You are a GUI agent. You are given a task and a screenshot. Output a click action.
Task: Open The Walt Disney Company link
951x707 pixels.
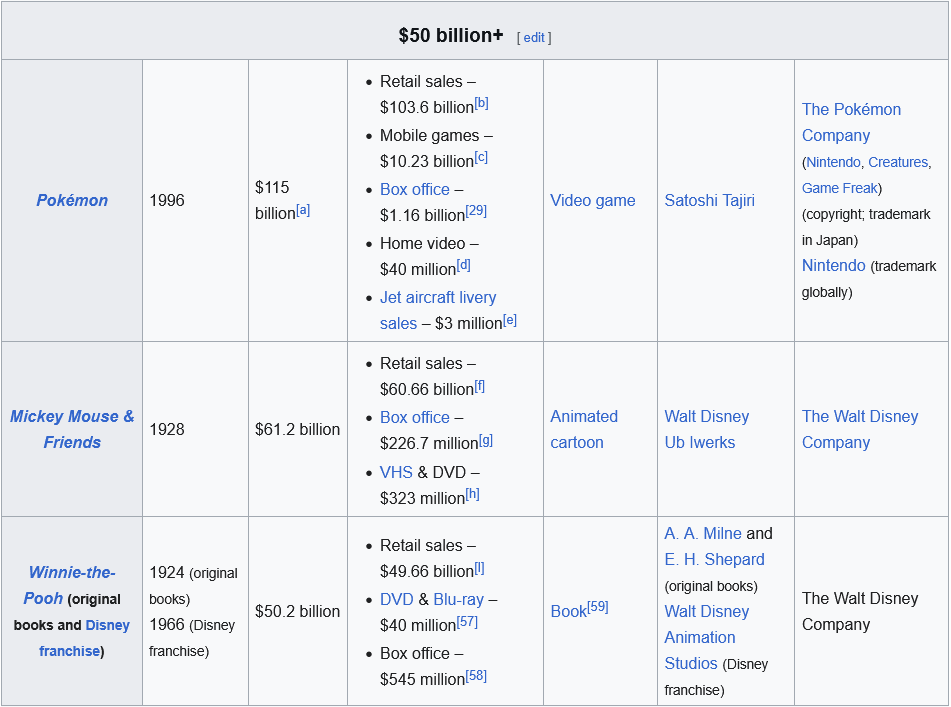click(x=860, y=429)
